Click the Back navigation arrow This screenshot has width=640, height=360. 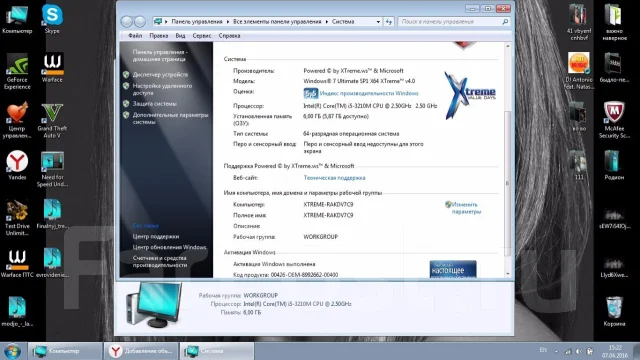tap(127, 22)
